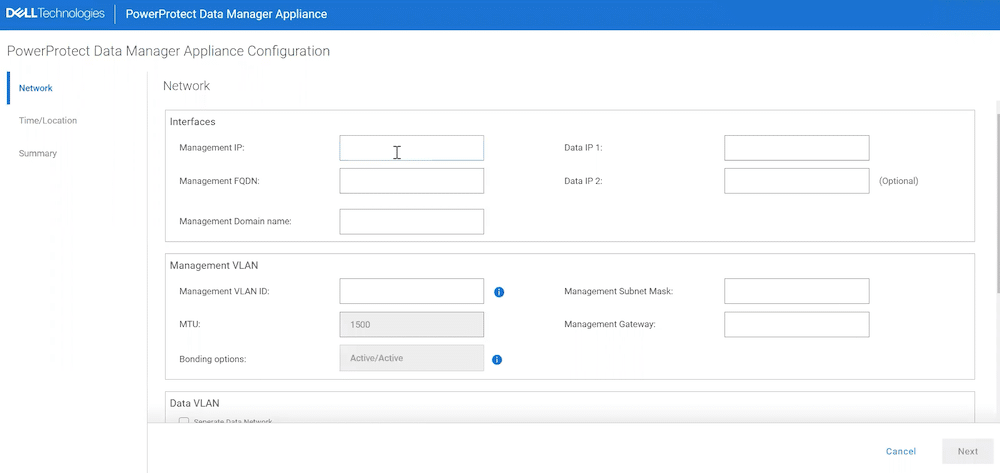This screenshot has width=1000, height=473.
Task: Click the 'Bonding options:' label
Action: pyautogui.click(x=213, y=359)
